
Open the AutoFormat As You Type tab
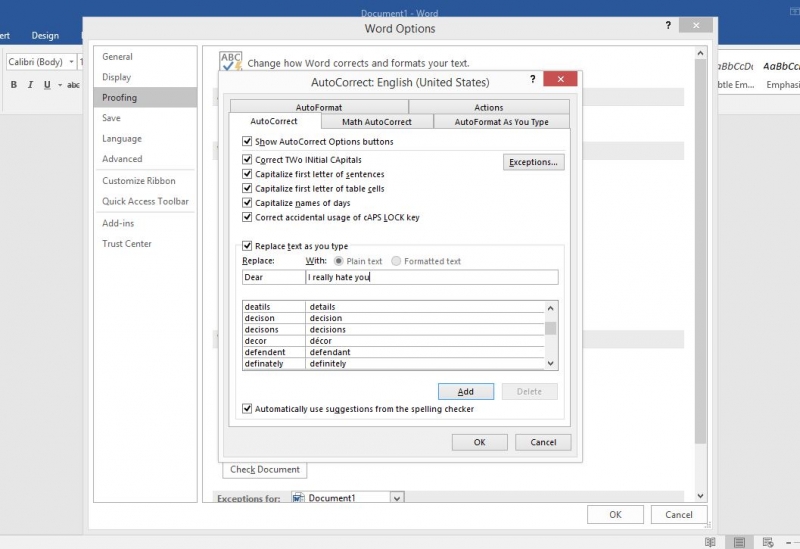pyautogui.click(x=501, y=122)
